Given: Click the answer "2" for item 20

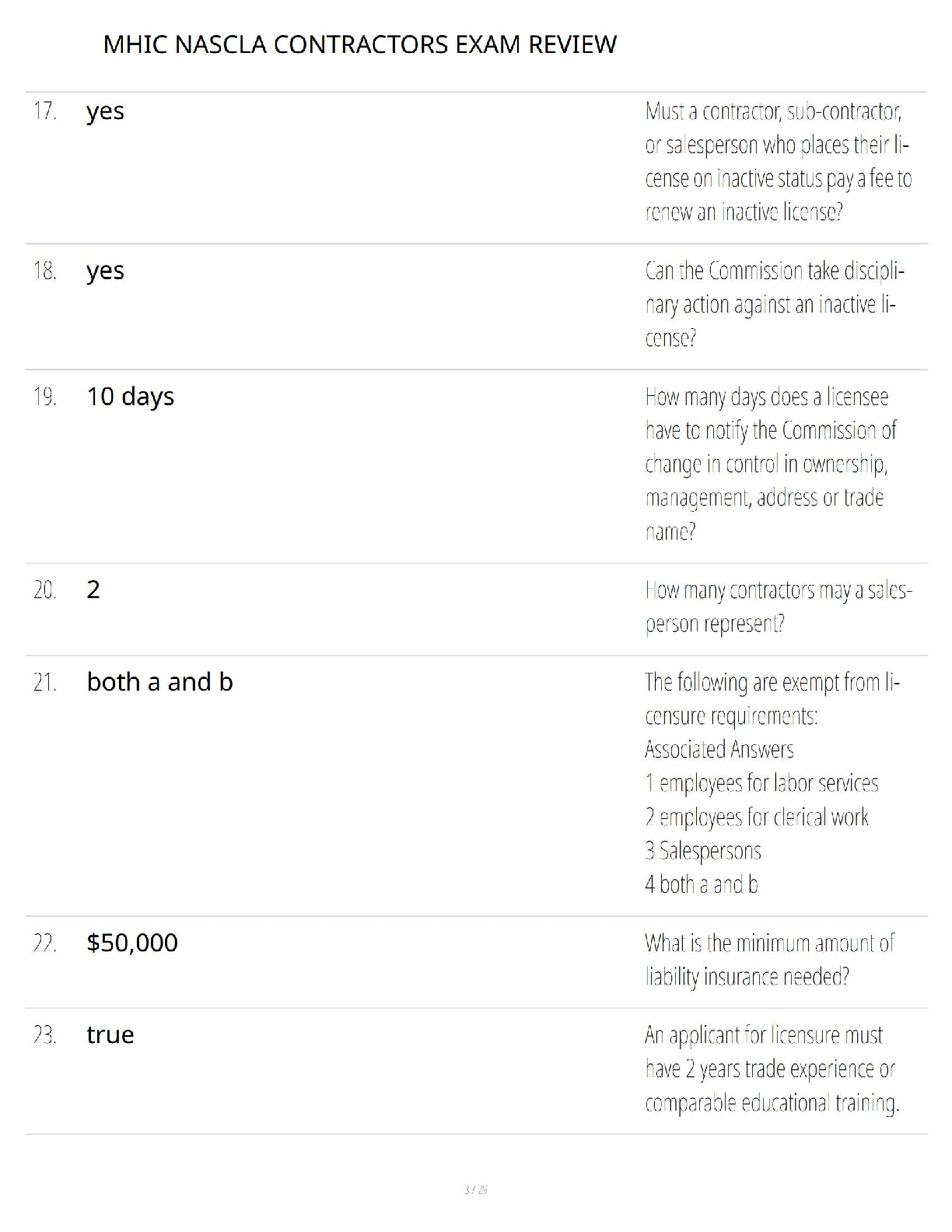Looking at the screenshot, I should (93, 590).
